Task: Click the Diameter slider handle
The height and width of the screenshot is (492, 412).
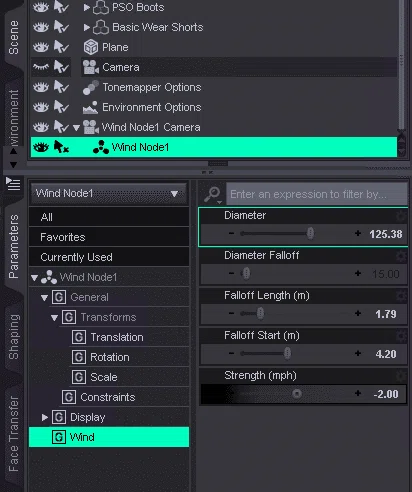Action: point(310,233)
